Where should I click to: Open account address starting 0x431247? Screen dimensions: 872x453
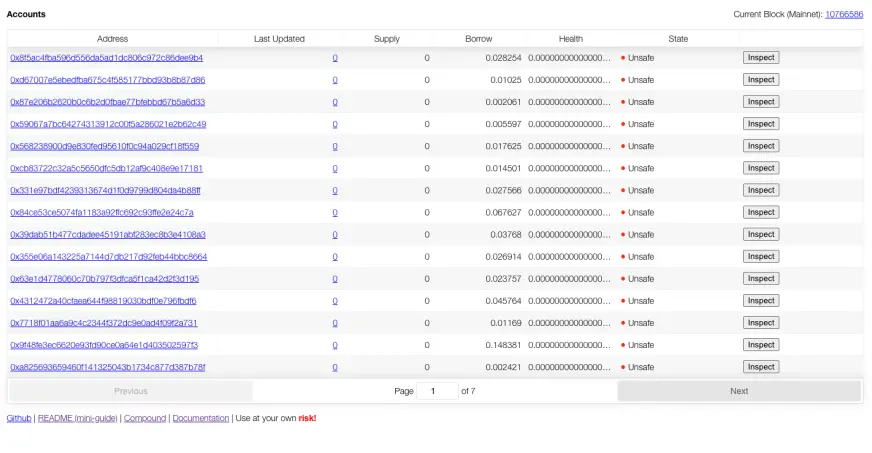(x=103, y=301)
